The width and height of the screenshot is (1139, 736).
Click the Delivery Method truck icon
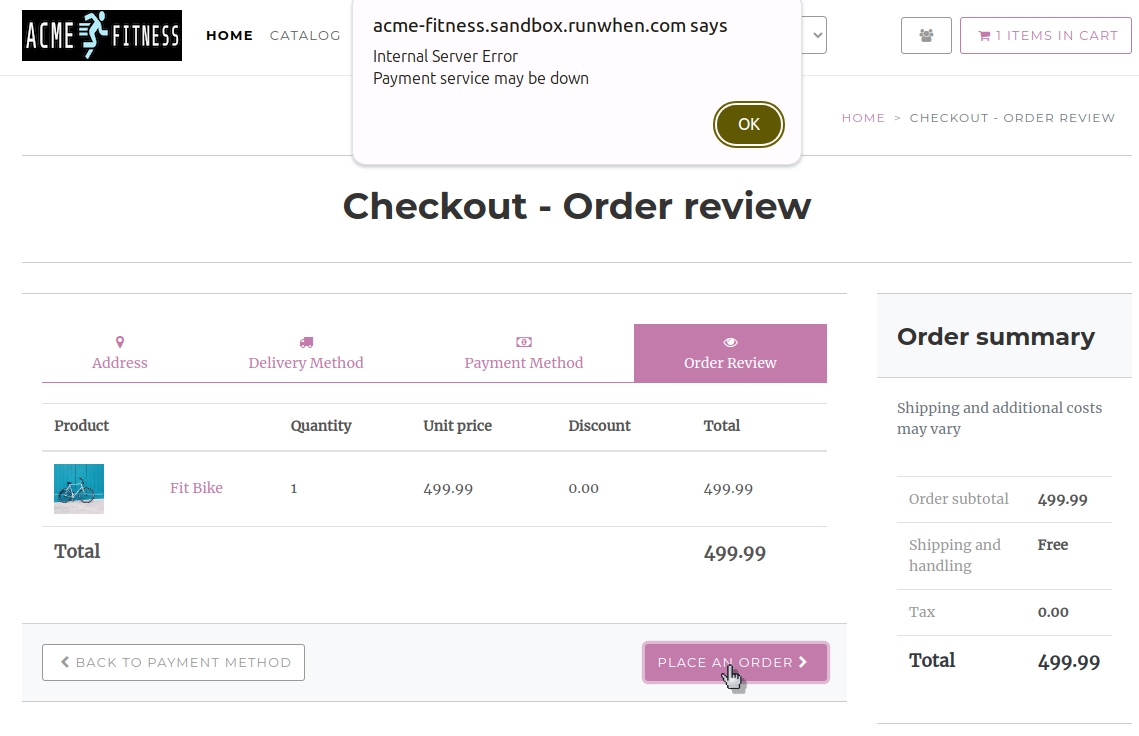click(306, 342)
